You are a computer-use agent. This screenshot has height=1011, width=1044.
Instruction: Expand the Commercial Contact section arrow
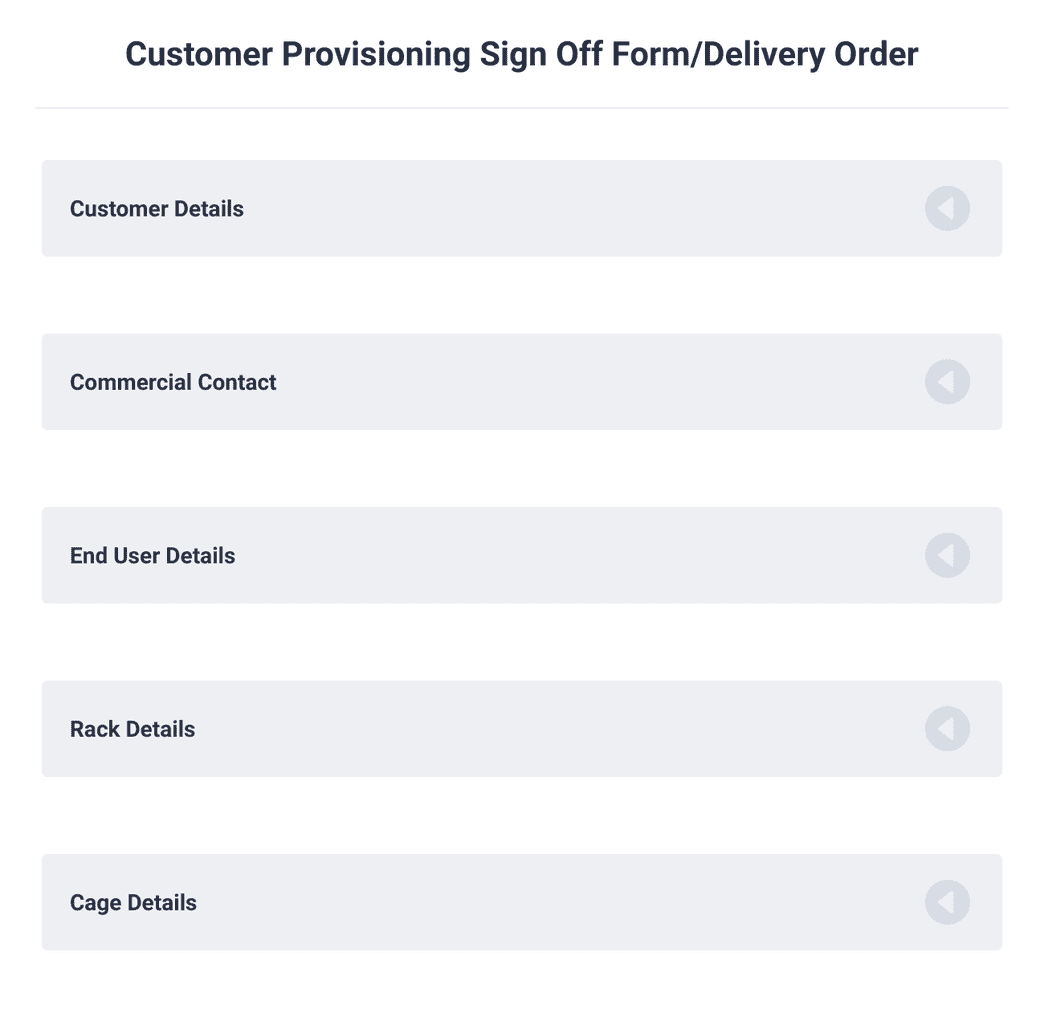(946, 381)
